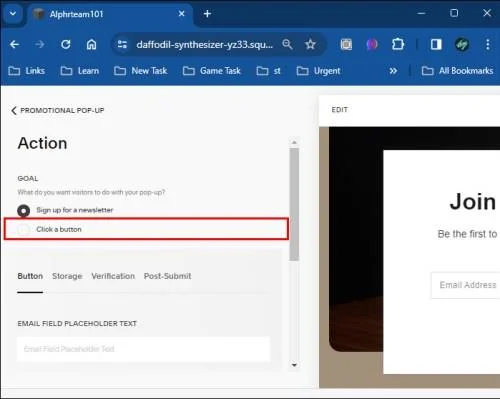The width and height of the screenshot is (500, 399).
Task: Open the Game Task bookmark folder
Action: pos(212,71)
